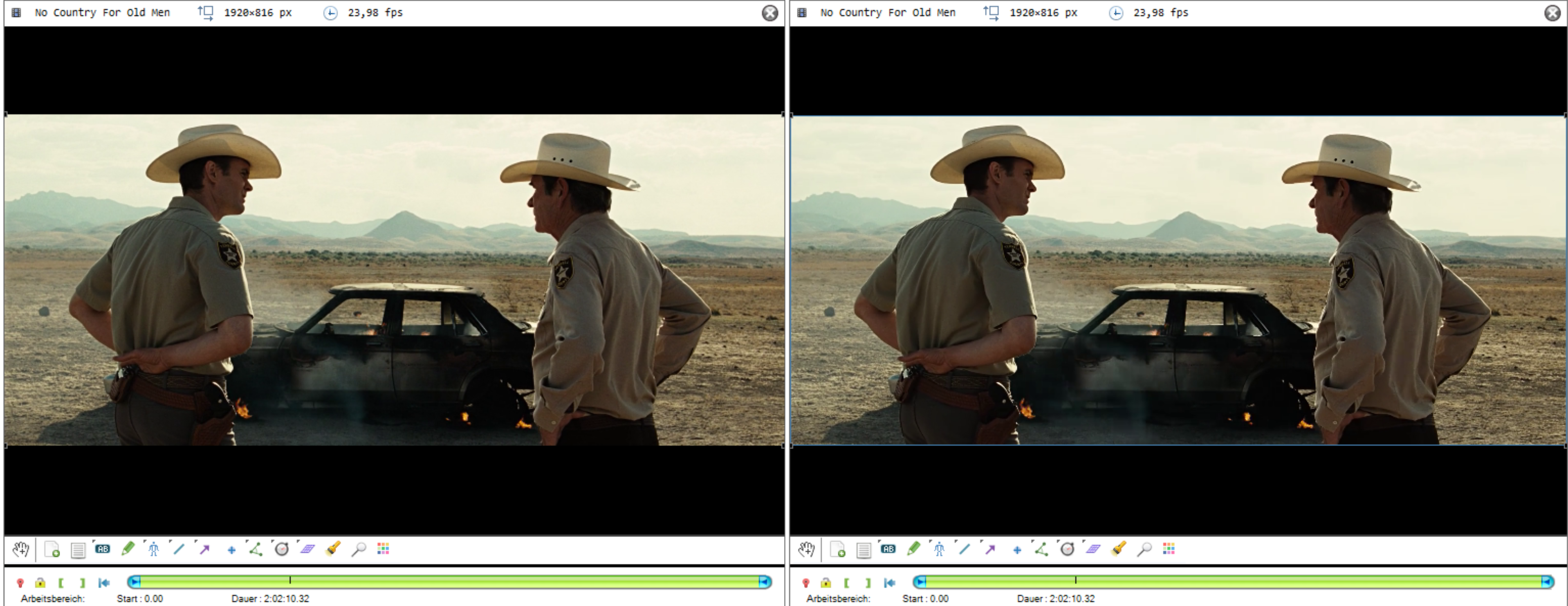Toggle the working zone lock, left player

(40, 583)
